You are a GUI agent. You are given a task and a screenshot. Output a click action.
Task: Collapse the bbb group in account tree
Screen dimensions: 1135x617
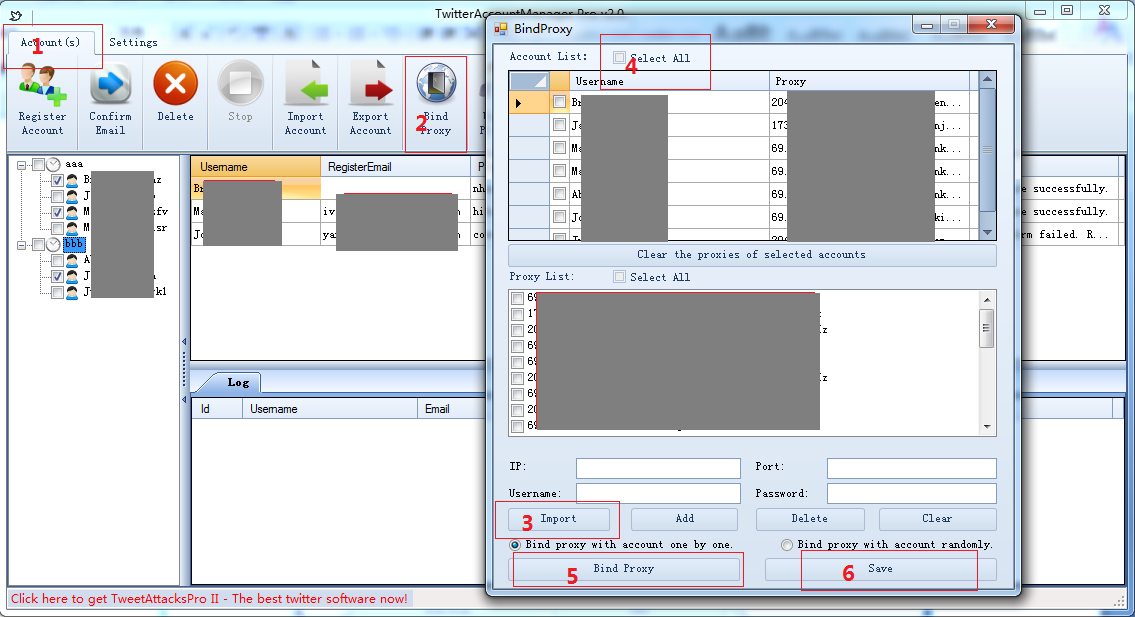click(22, 245)
